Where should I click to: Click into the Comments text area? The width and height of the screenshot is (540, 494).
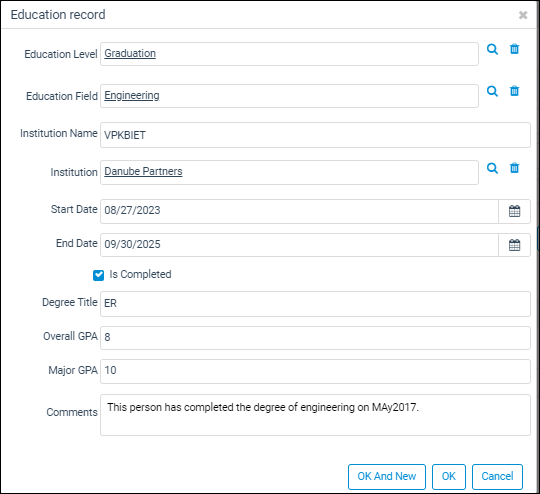[315, 415]
